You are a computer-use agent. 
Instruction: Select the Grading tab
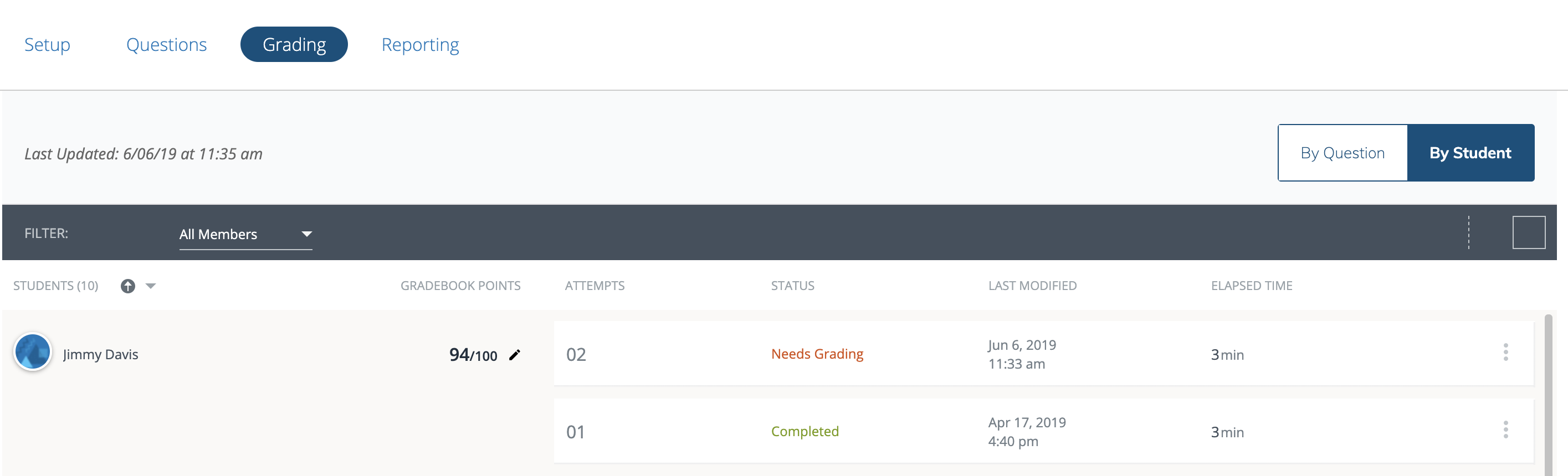point(294,44)
